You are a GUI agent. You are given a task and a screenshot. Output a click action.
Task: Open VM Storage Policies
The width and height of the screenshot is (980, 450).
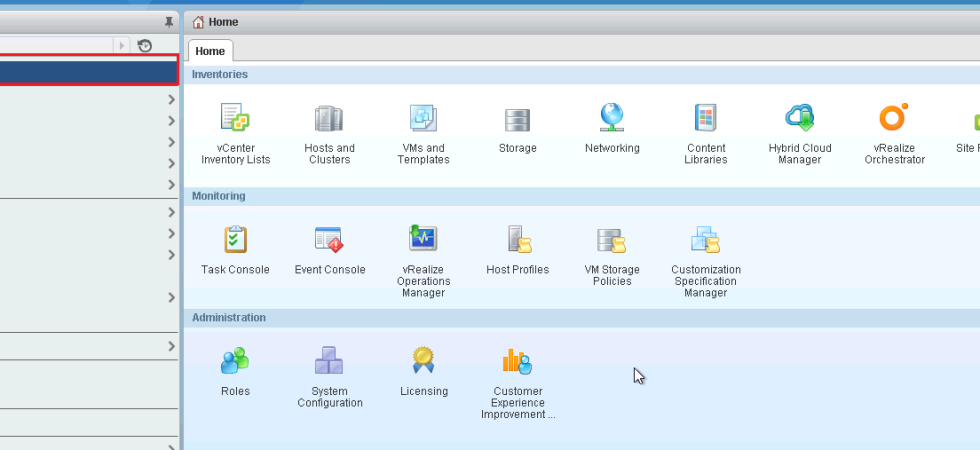tap(612, 256)
